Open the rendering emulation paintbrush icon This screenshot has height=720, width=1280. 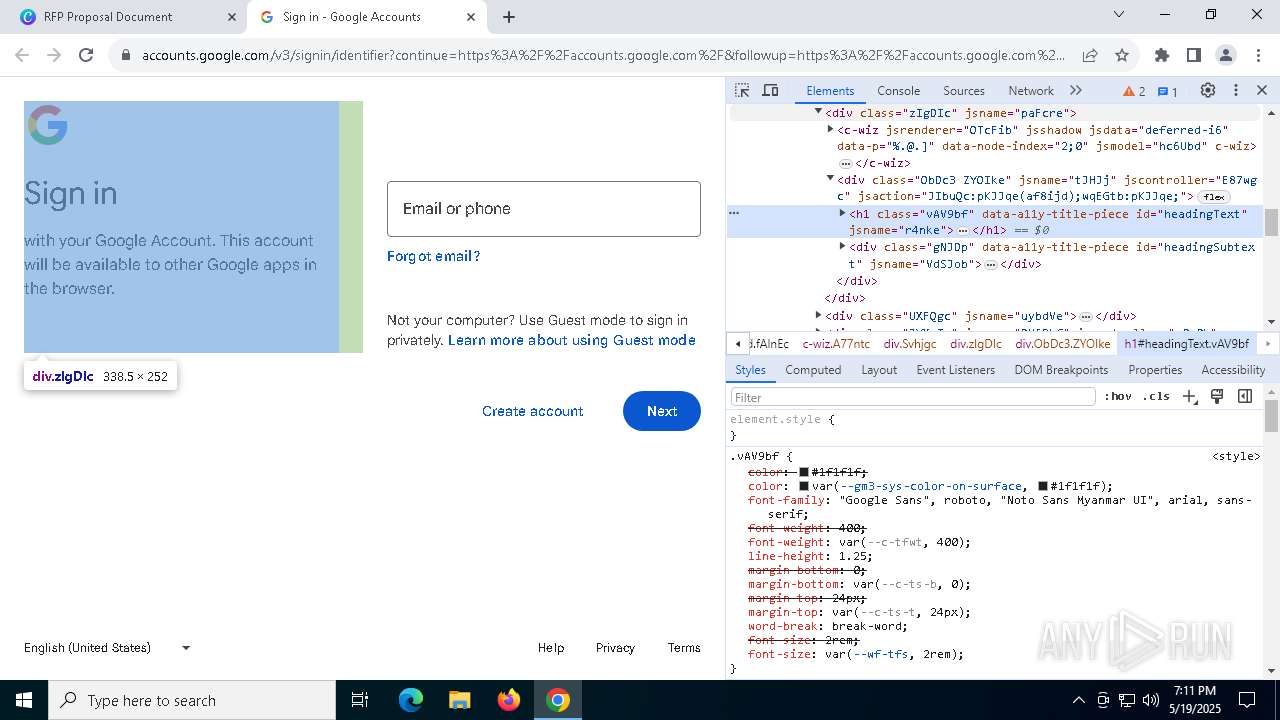click(1217, 396)
